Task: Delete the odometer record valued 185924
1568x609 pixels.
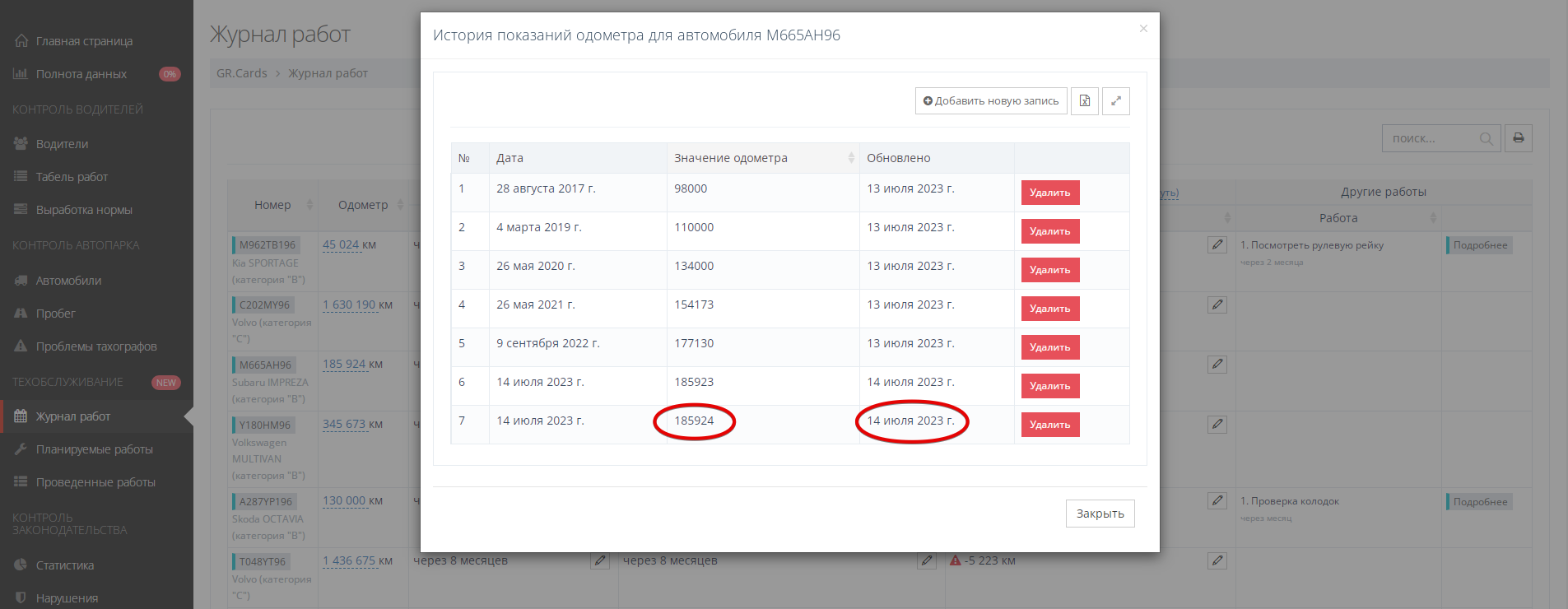Action: coord(1049,425)
